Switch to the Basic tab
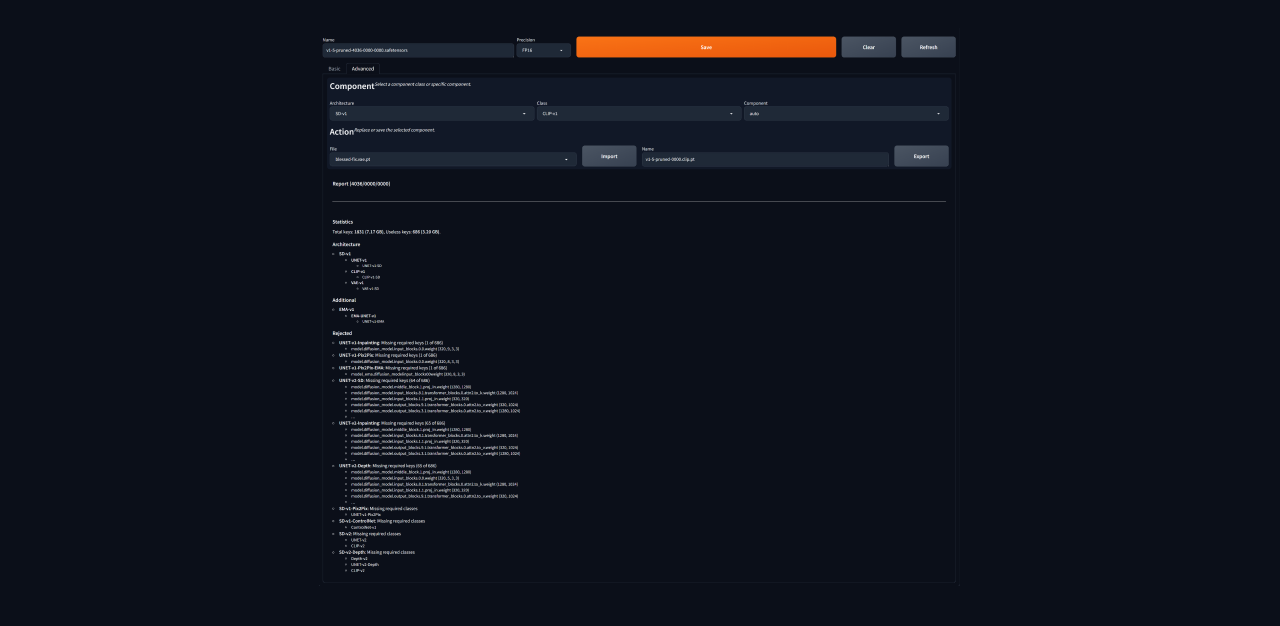Image resolution: width=1280 pixels, height=626 pixels. (334, 69)
